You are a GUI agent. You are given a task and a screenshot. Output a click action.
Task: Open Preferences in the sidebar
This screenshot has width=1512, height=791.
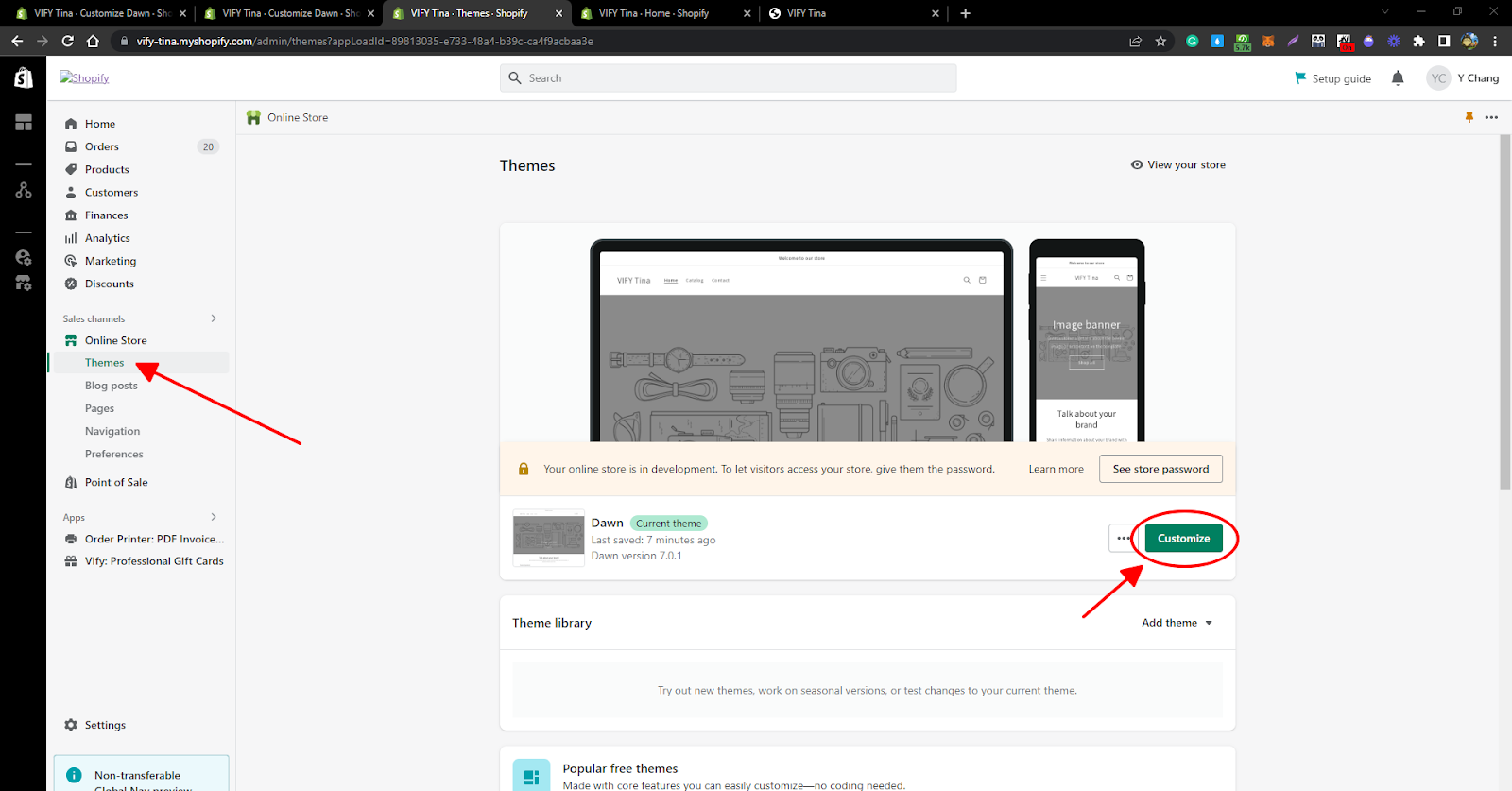tap(114, 454)
